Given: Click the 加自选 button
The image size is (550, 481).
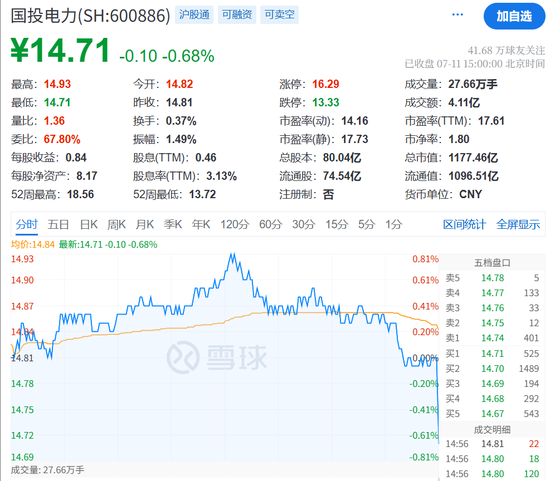Looking at the screenshot, I should (x=514, y=16).
